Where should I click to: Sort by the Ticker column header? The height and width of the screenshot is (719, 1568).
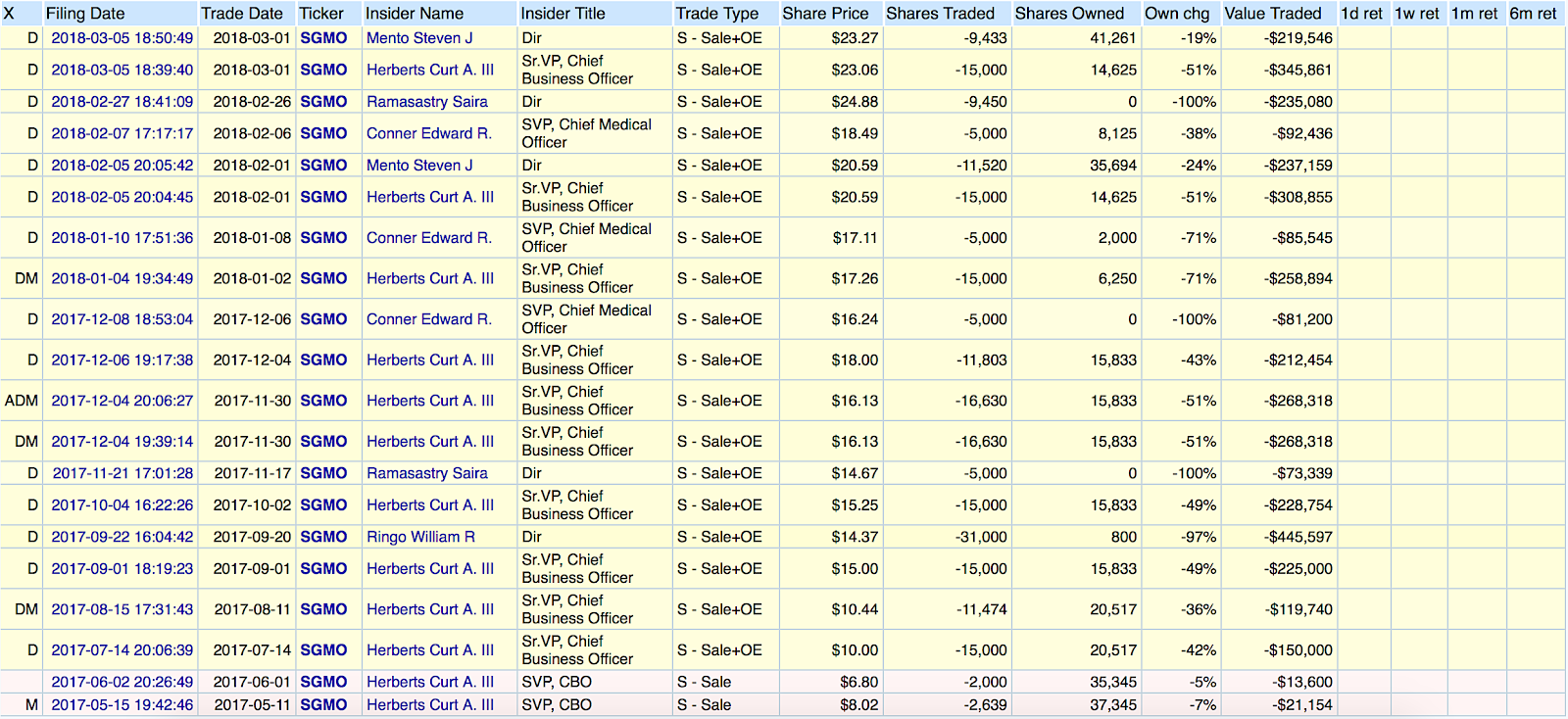321,14
